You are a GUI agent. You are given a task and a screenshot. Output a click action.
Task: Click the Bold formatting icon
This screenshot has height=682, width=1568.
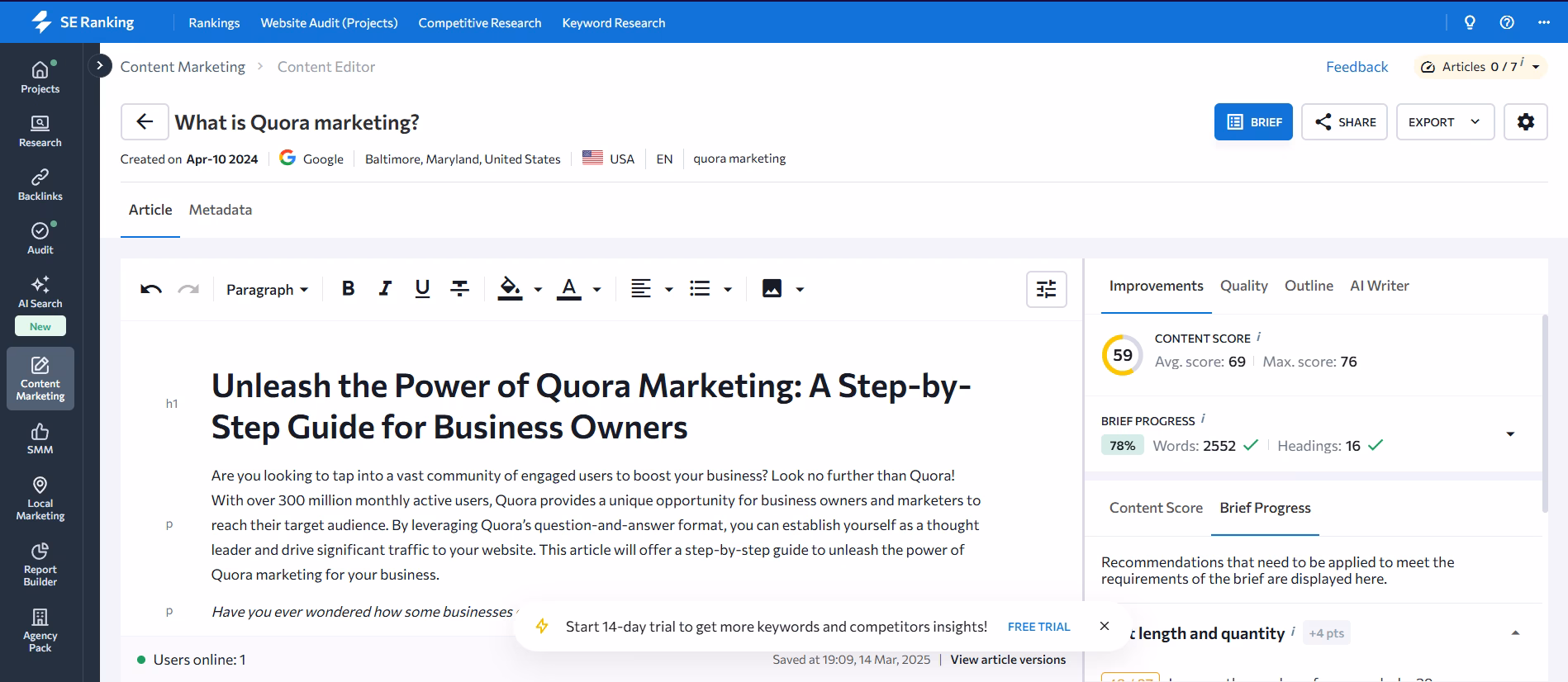tap(348, 289)
